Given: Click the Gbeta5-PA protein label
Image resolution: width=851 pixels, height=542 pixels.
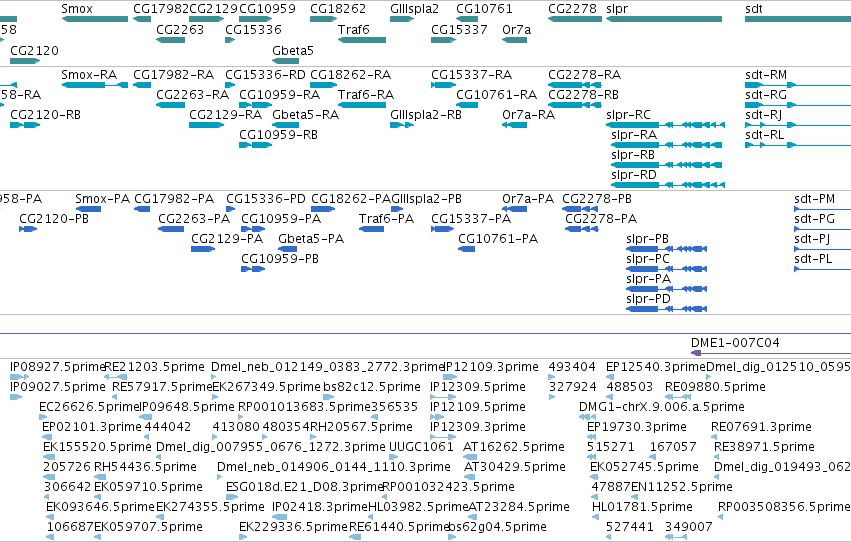Looking at the screenshot, I should click(x=311, y=239).
